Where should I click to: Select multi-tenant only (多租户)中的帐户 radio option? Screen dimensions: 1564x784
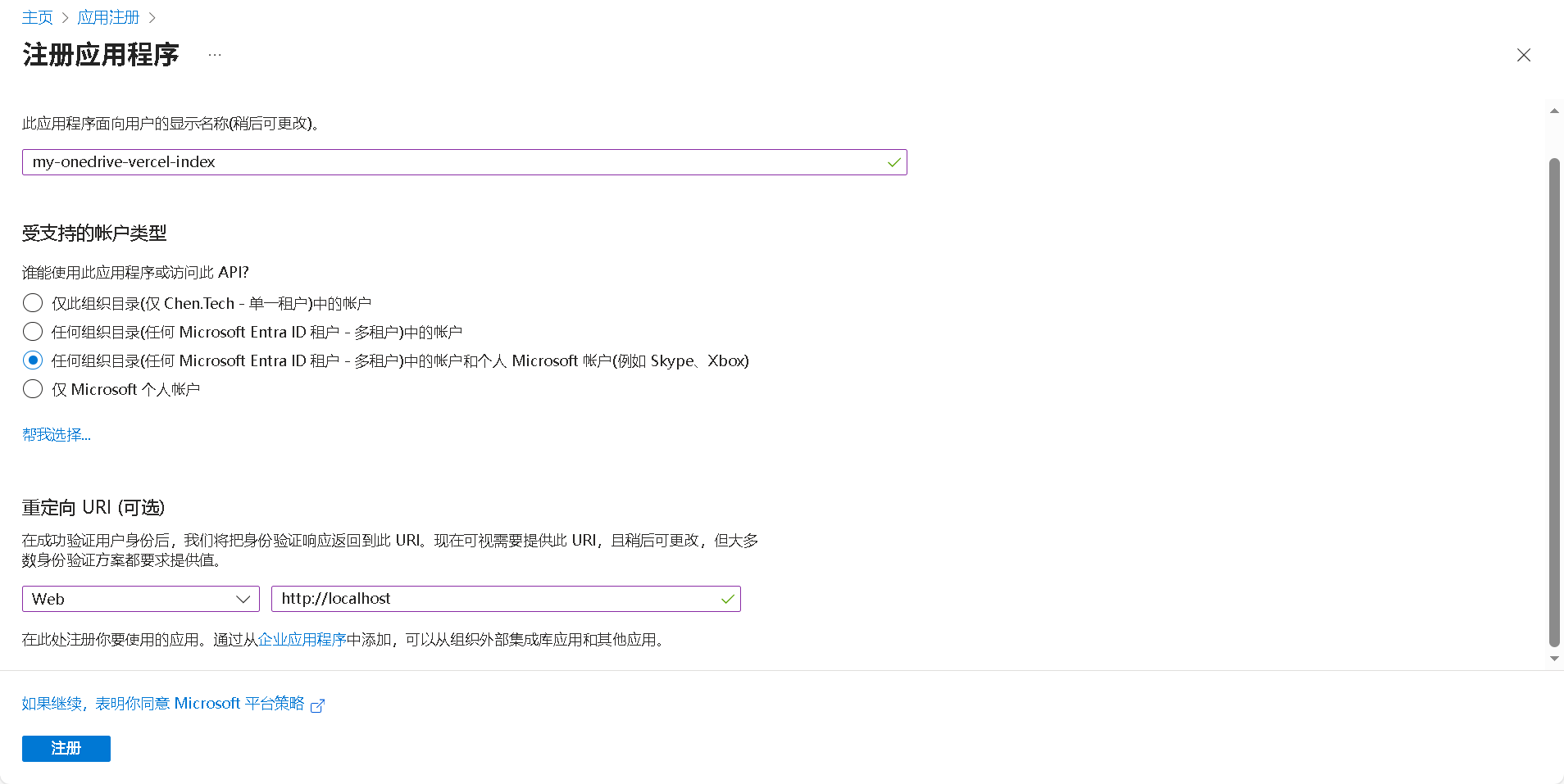click(33, 332)
